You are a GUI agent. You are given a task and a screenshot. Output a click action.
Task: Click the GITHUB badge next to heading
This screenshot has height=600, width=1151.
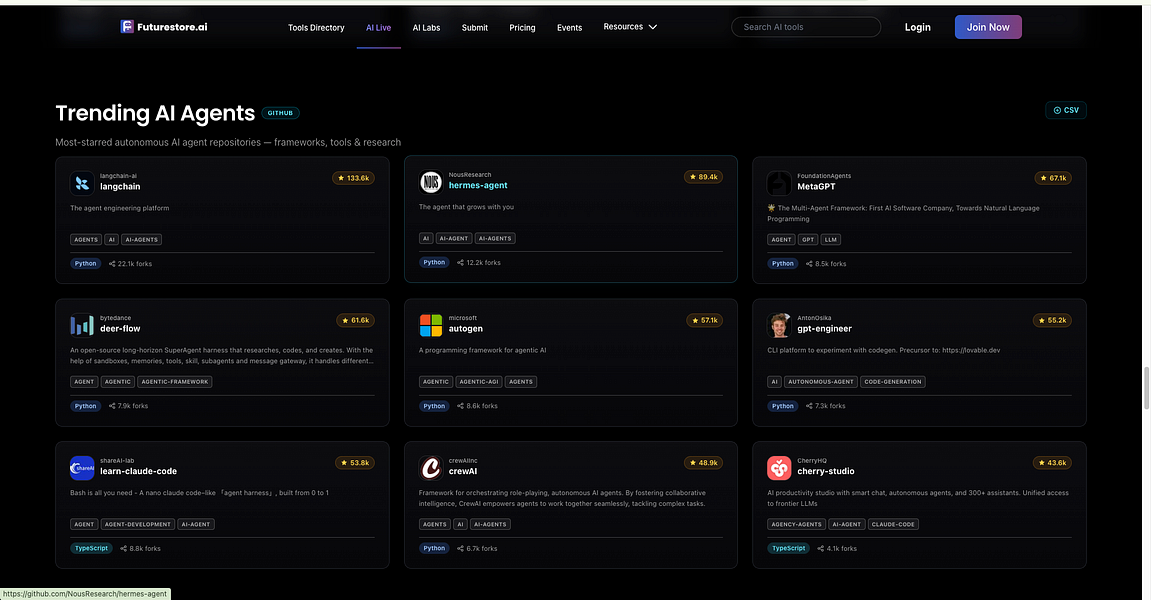coord(280,113)
